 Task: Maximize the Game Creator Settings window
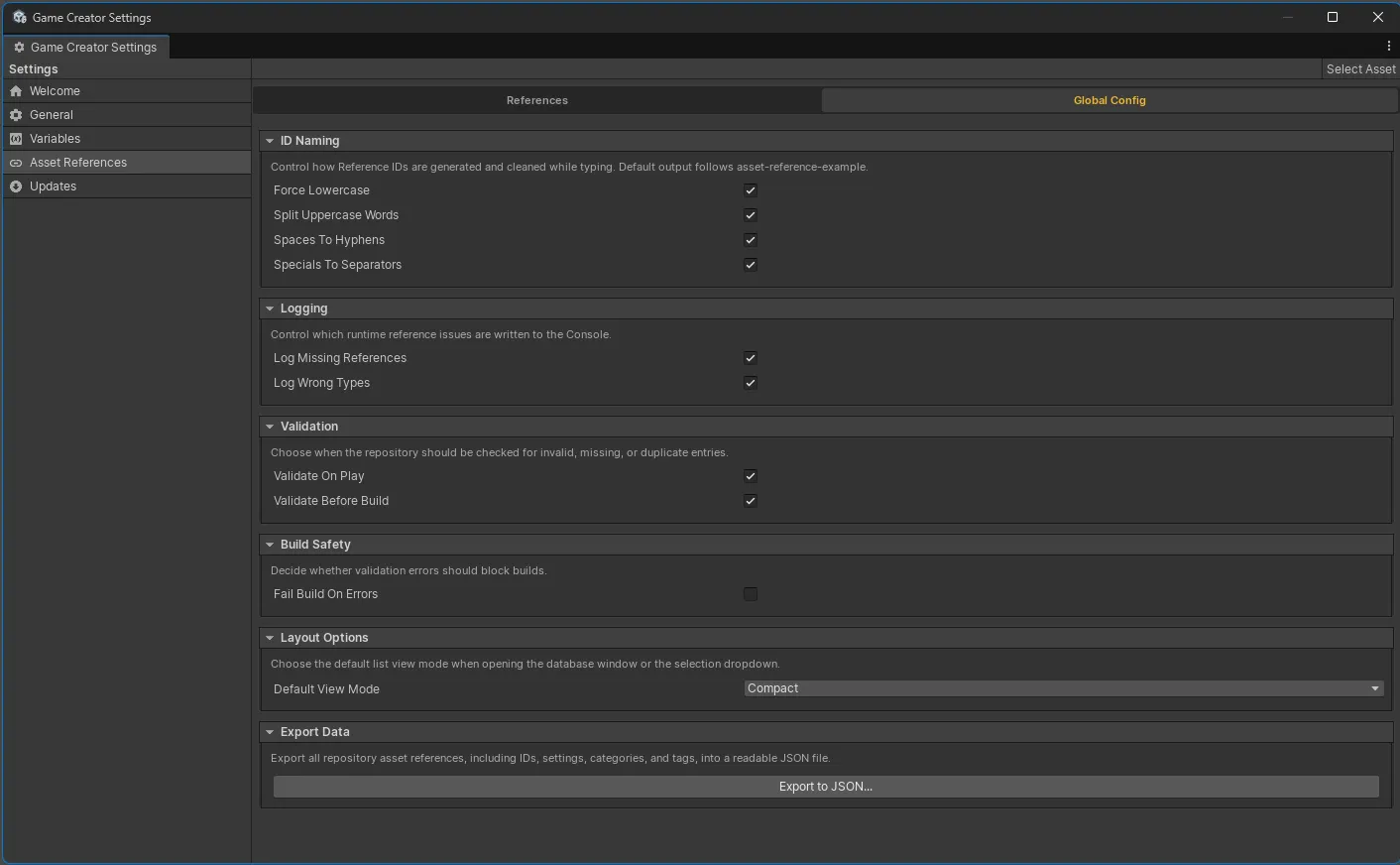tap(1333, 17)
